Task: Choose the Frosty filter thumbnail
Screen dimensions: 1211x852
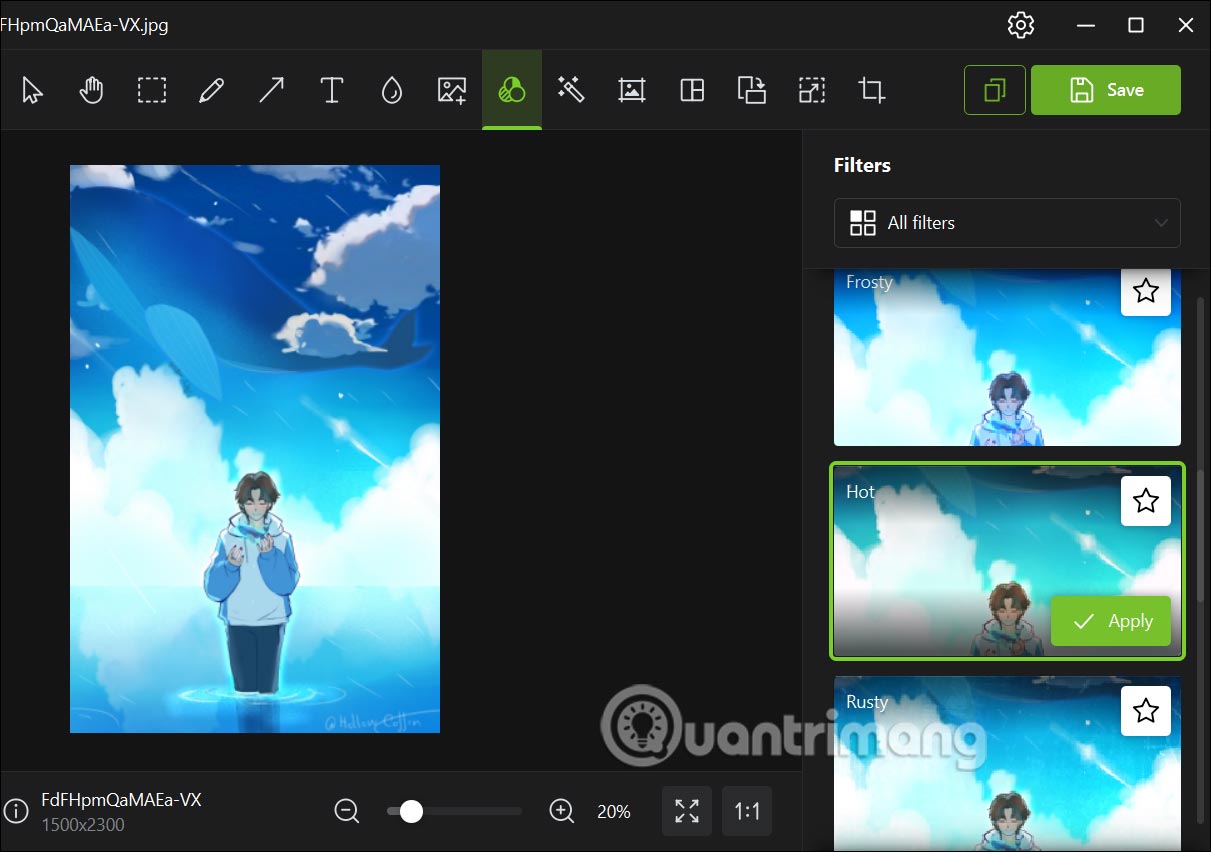Action: coord(1007,357)
